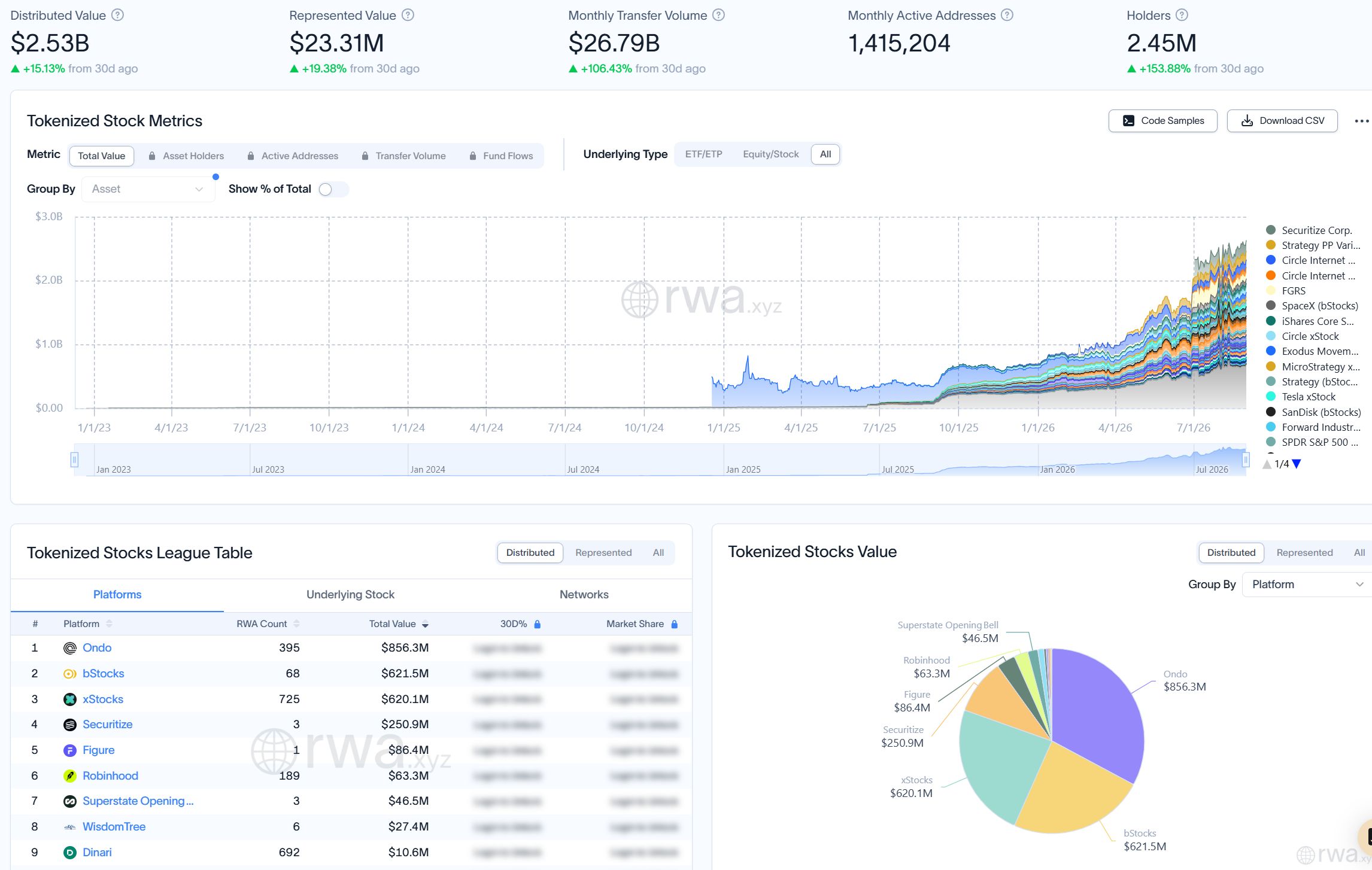This screenshot has width=1372, height=870.
Task: Select Distributed in Stocks Value panel
Action: point(1231,553)
